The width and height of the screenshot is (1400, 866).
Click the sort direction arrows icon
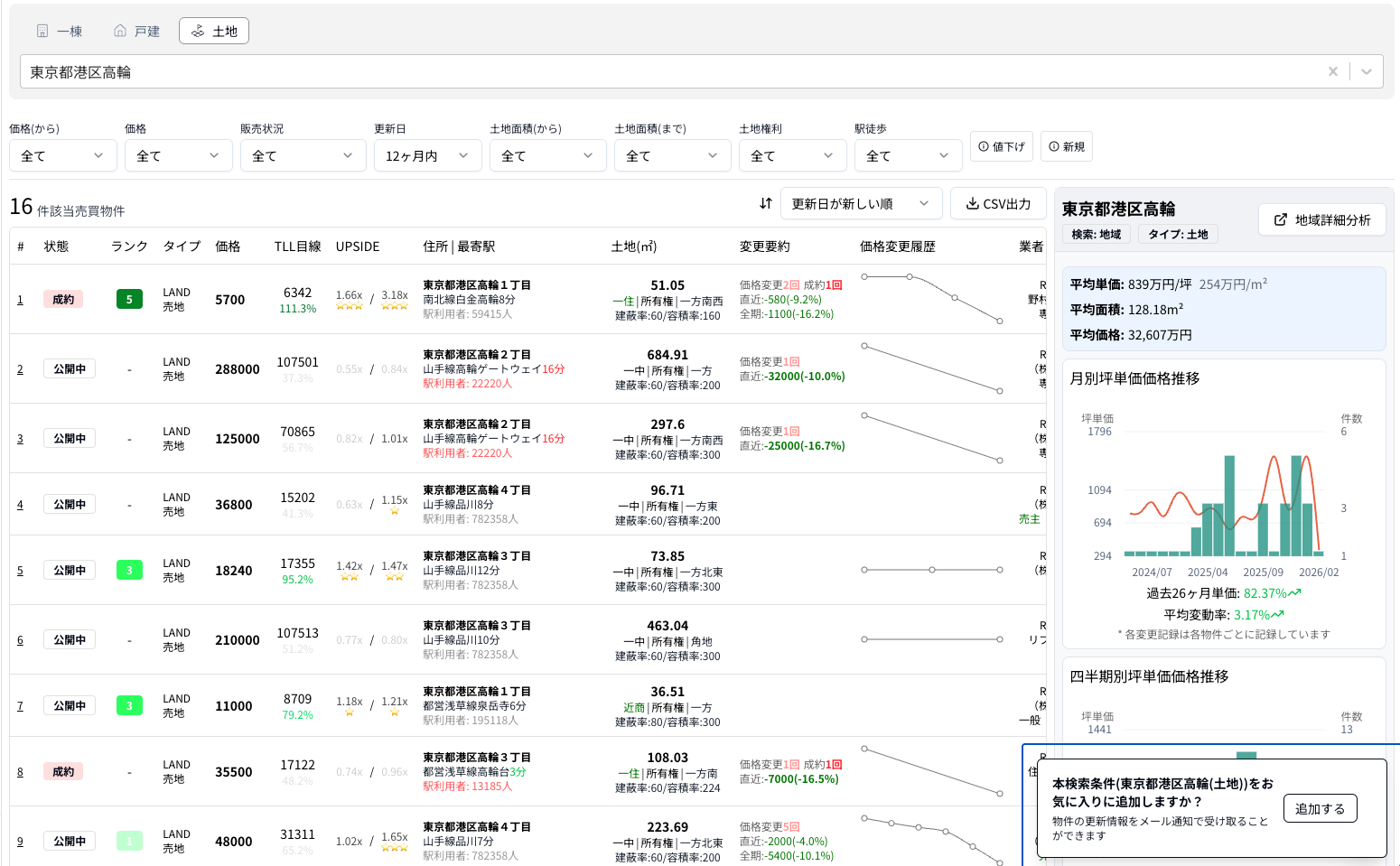click(765, 203)
